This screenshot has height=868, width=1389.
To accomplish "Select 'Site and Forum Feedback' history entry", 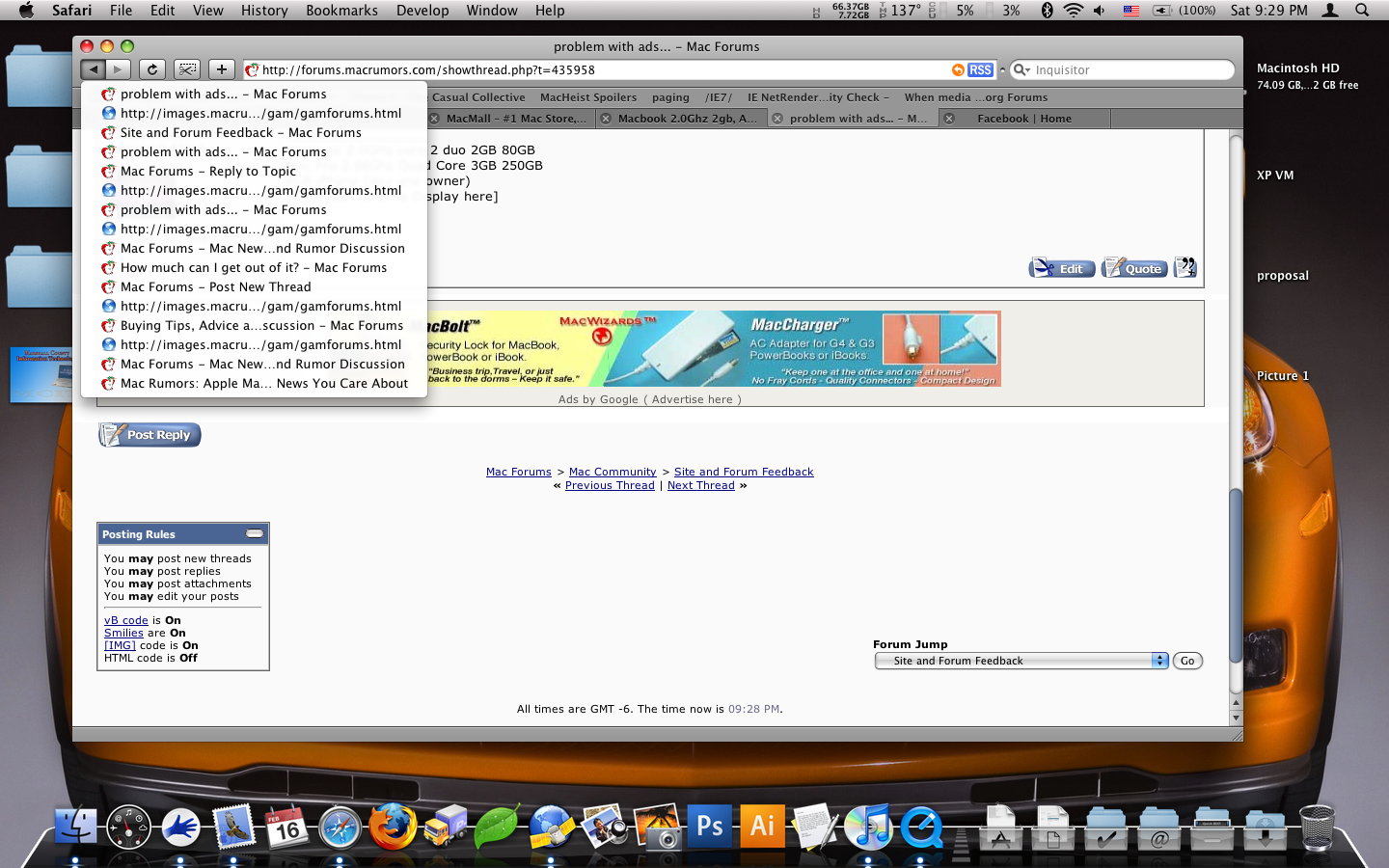I will pyautogui.click(x=254, y=132).
